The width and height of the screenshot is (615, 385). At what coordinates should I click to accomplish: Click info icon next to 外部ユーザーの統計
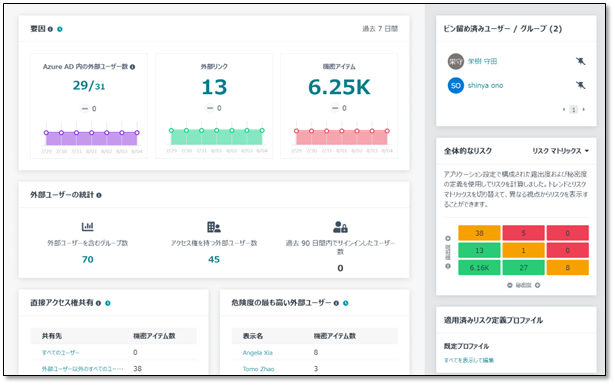[99, 195]
